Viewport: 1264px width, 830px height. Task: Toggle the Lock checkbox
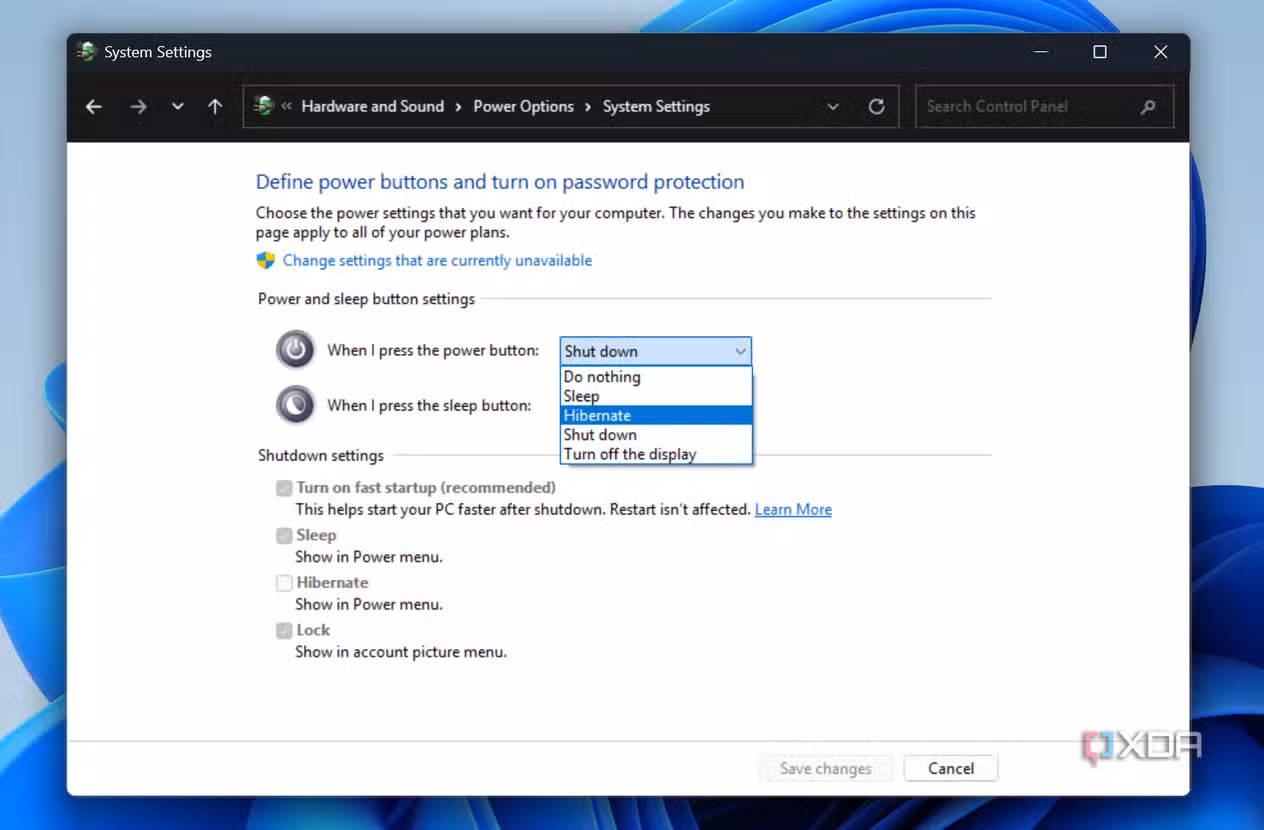285,631
